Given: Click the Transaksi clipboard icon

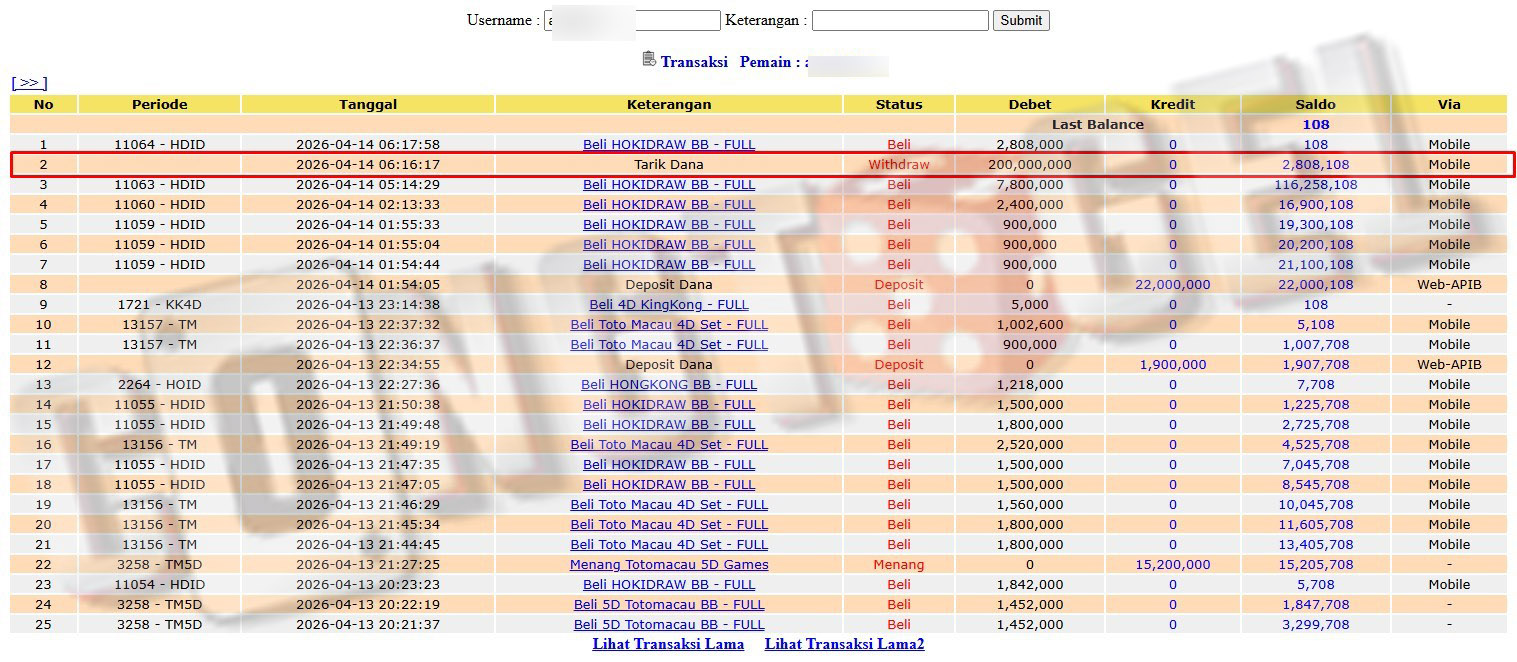Looking at the screenshot, I should click(649, 60).
